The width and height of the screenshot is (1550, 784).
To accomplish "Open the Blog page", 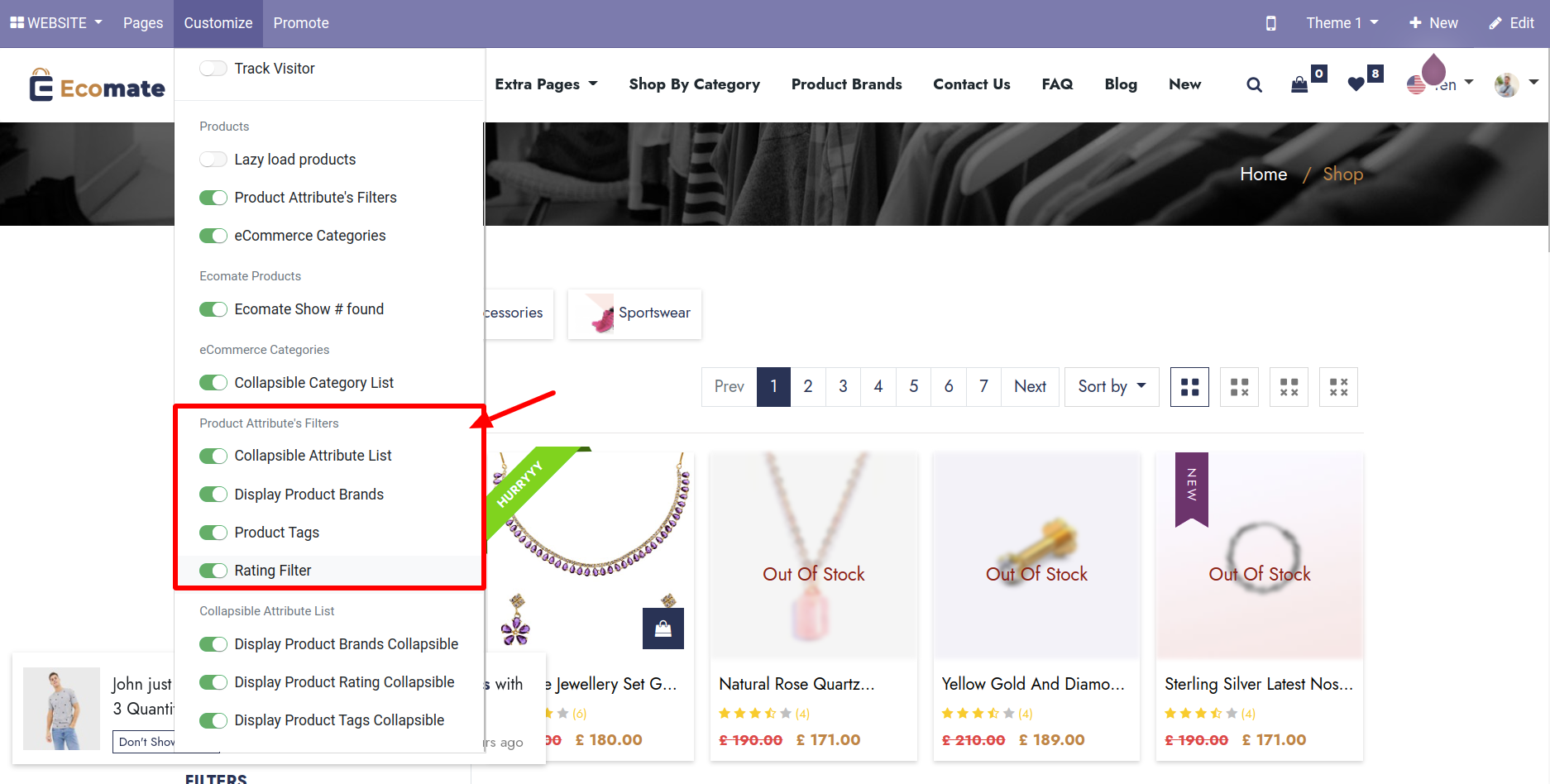I will pyautogui.click(x=1121, y=84).
